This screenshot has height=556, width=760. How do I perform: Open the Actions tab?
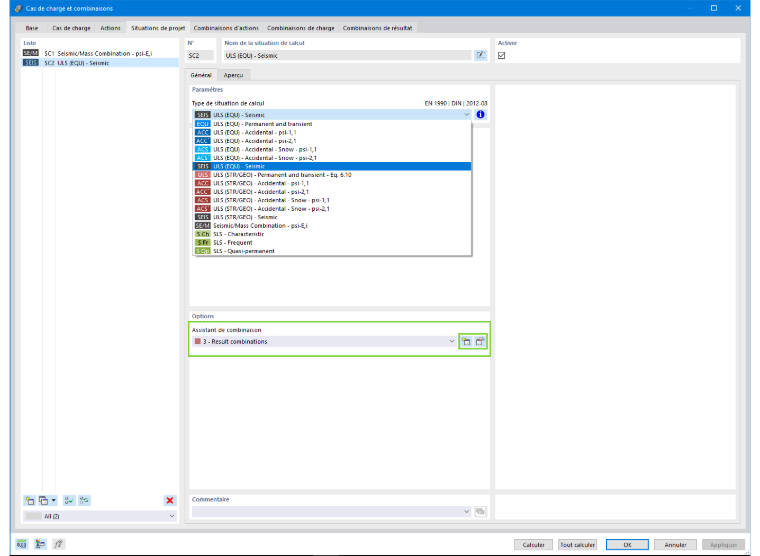tap(111, 28)
